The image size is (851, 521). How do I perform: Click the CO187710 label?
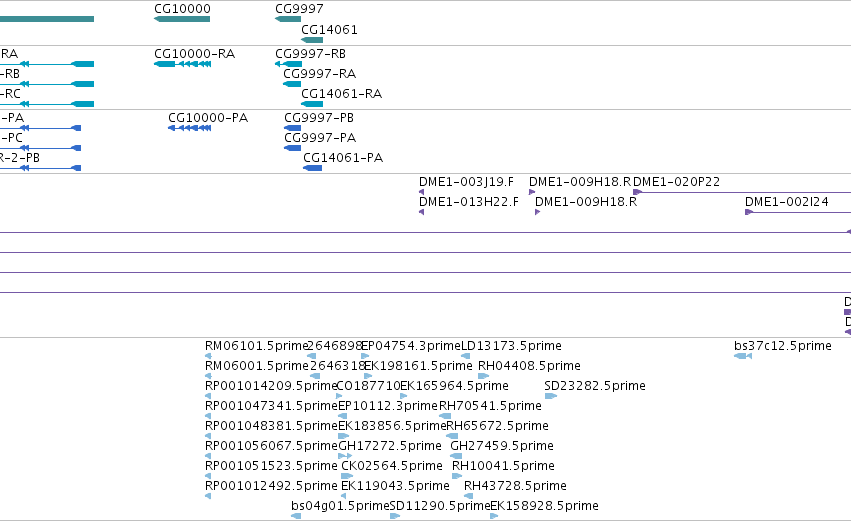369,386
